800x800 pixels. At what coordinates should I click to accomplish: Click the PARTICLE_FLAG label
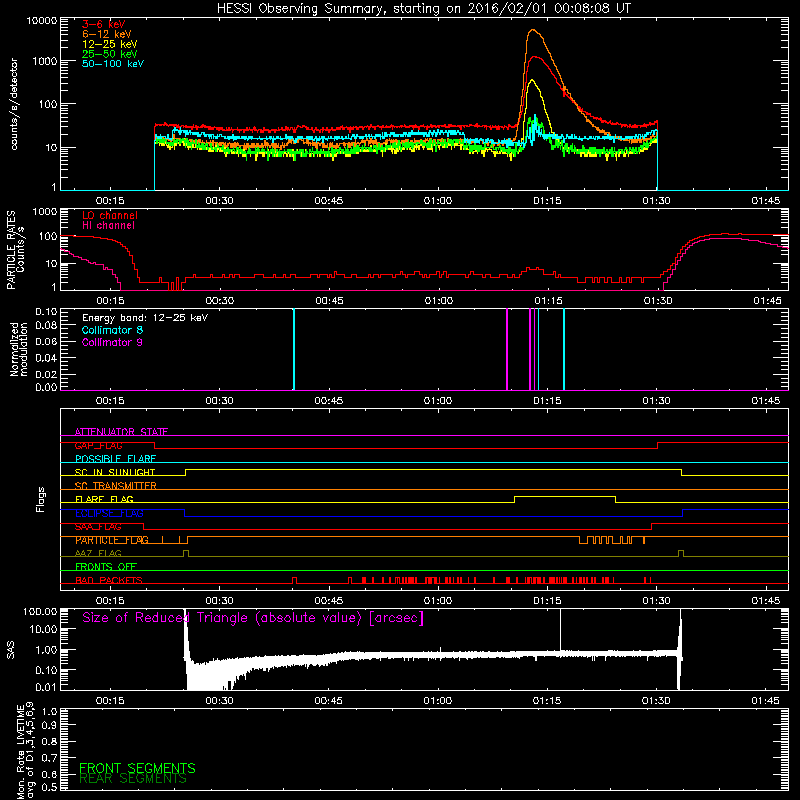112,540
